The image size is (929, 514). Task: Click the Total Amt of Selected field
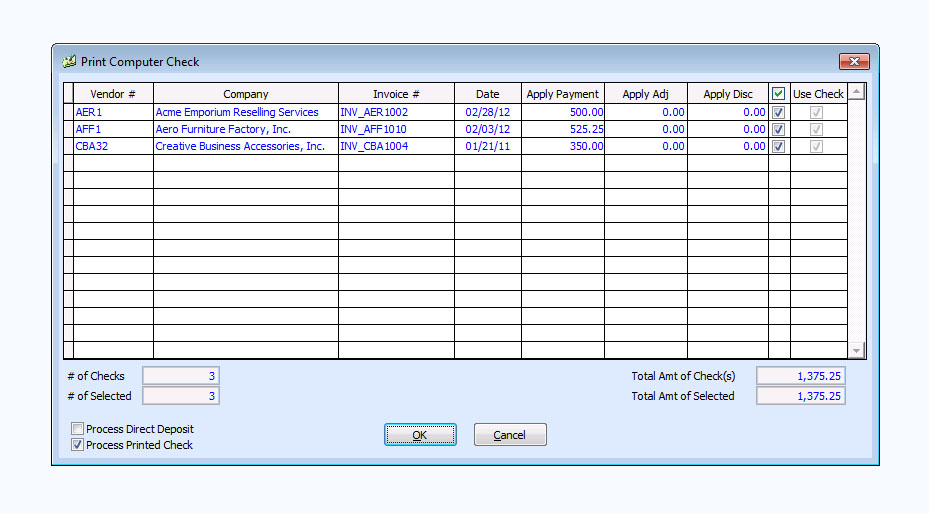[x=800, y=396]
